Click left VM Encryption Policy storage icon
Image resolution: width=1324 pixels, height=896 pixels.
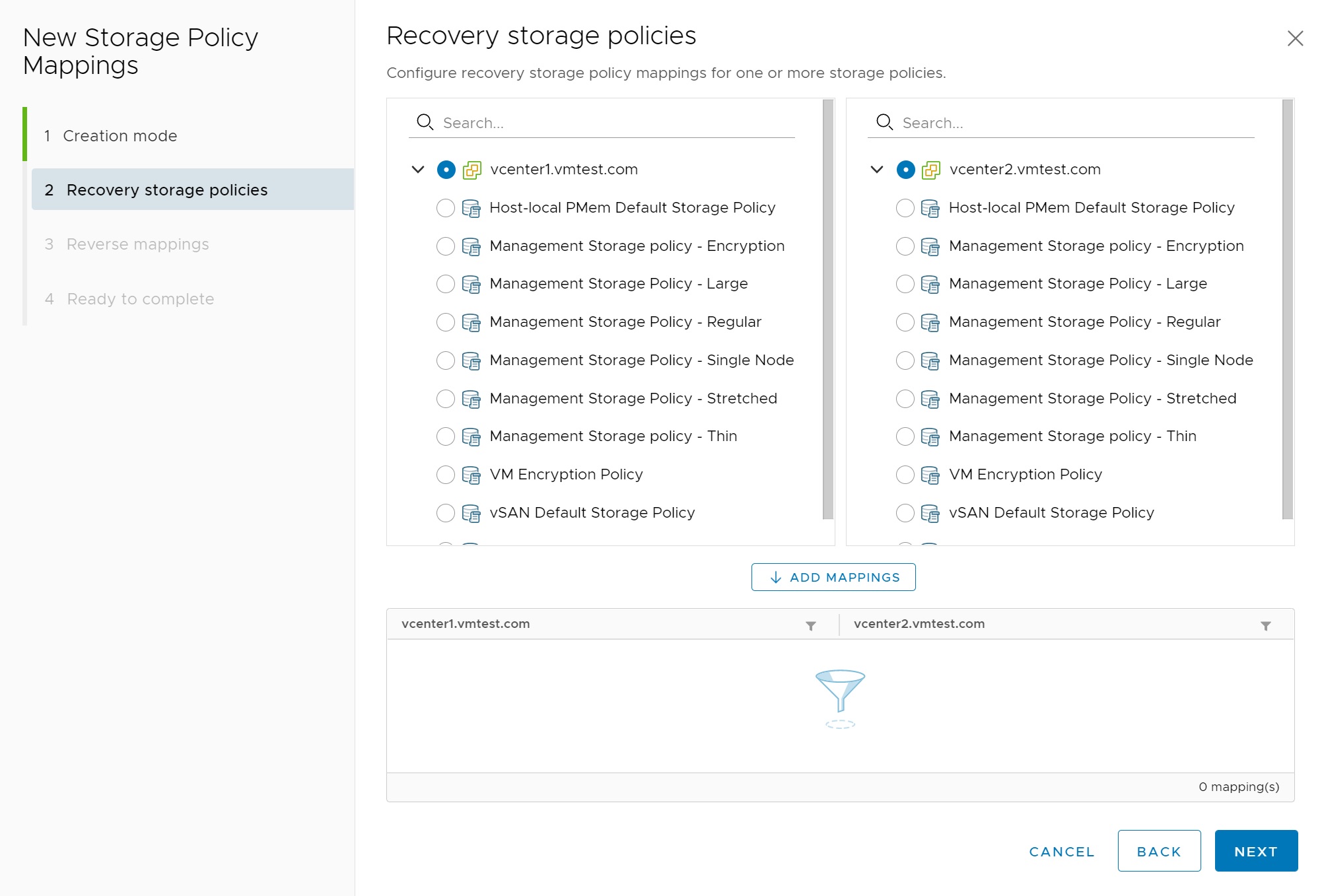[471, 475]
